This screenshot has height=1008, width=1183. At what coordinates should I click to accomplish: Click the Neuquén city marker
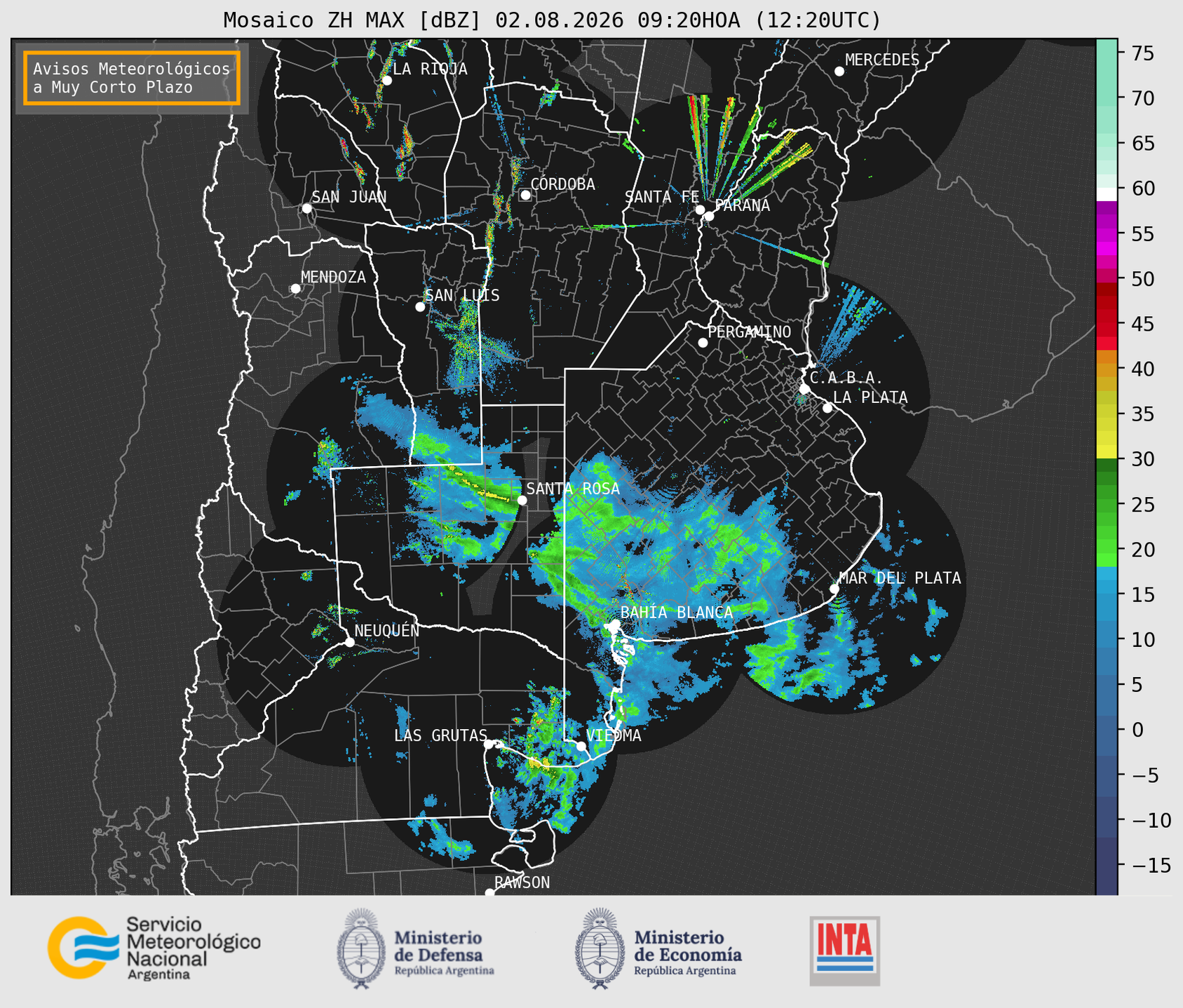coord(349,641)
